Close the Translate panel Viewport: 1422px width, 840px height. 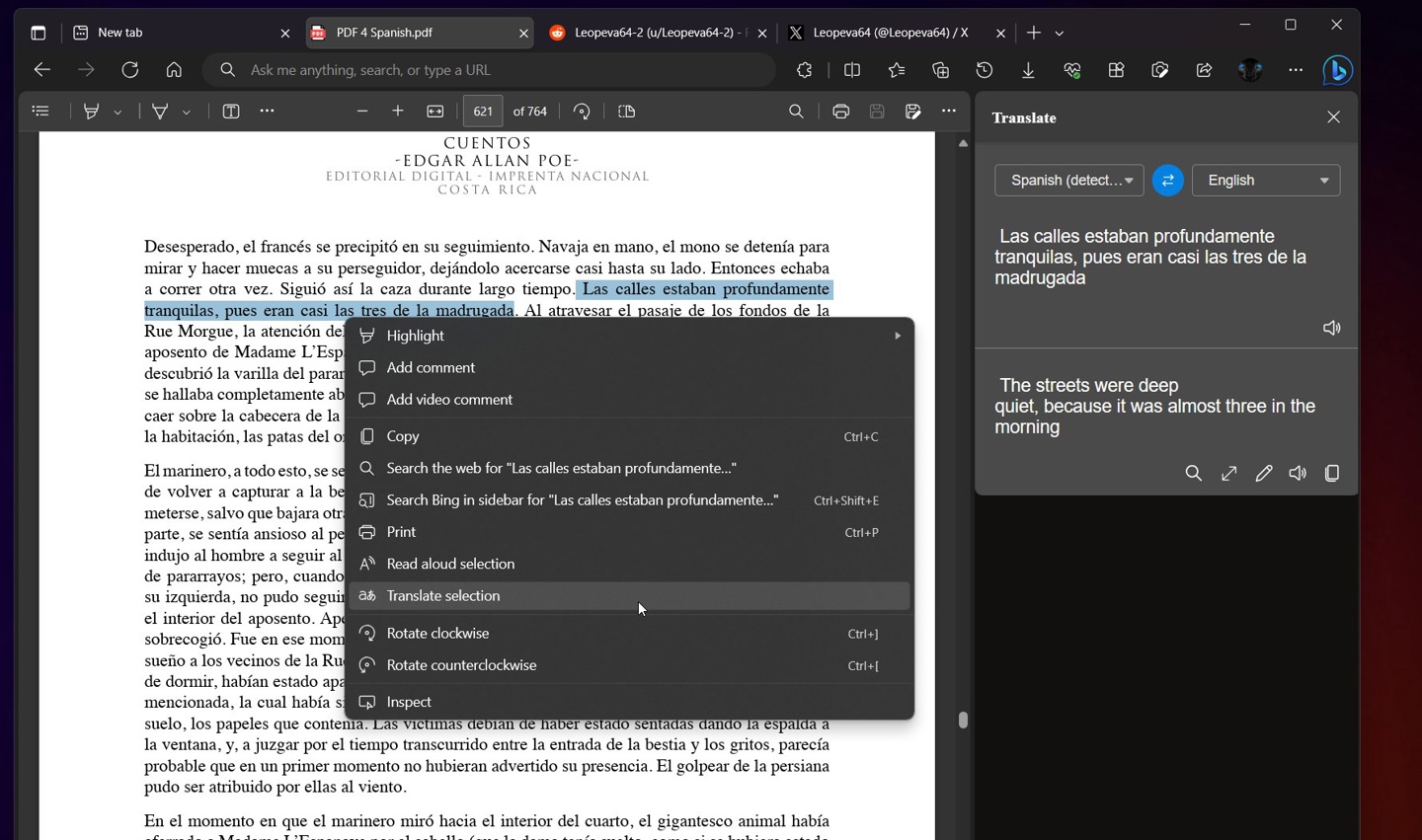tap(1334, 117)
